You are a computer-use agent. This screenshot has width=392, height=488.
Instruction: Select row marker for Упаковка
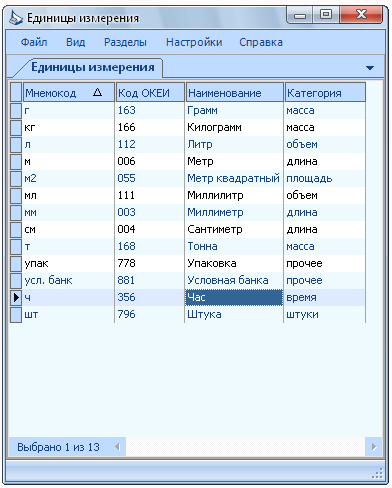pyautogui.click(x=16, y=263)
